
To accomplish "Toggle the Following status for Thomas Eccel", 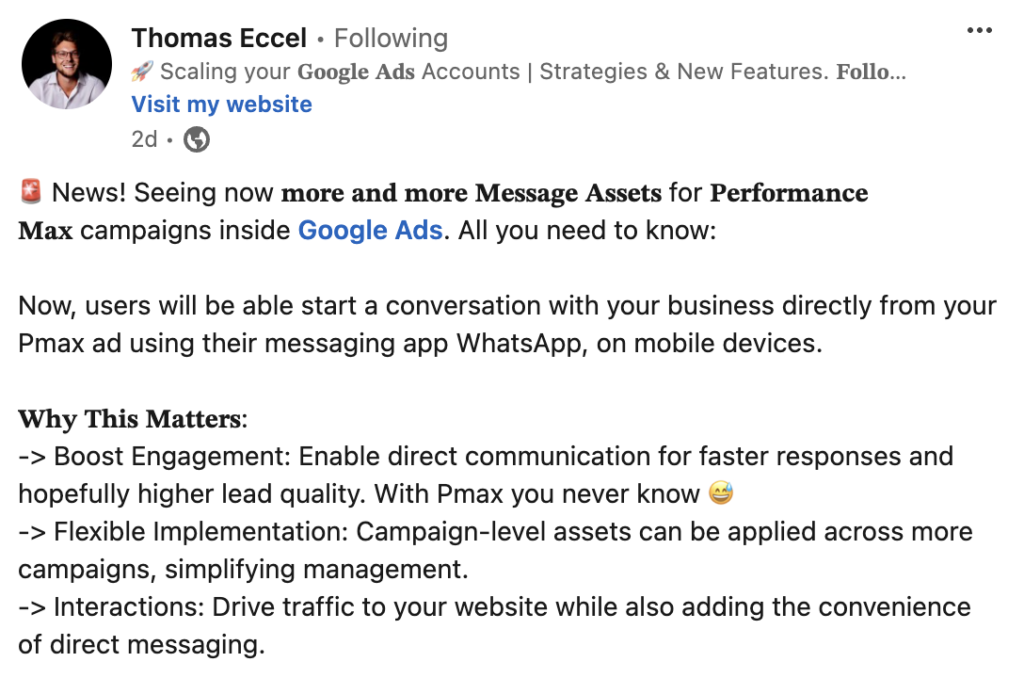I will click(391, 38).
